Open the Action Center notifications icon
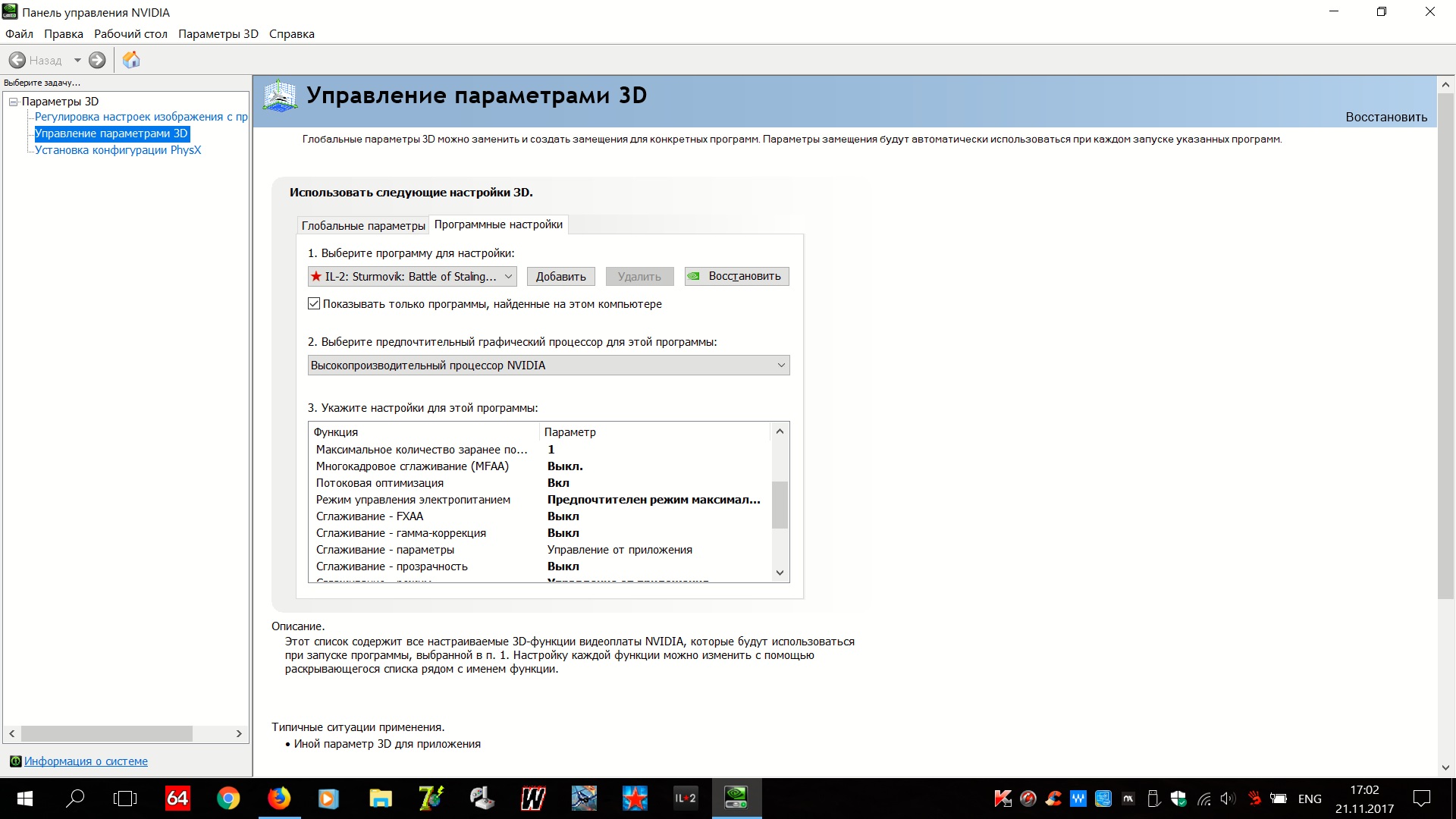1456x819 pixels. [1422, 799]
